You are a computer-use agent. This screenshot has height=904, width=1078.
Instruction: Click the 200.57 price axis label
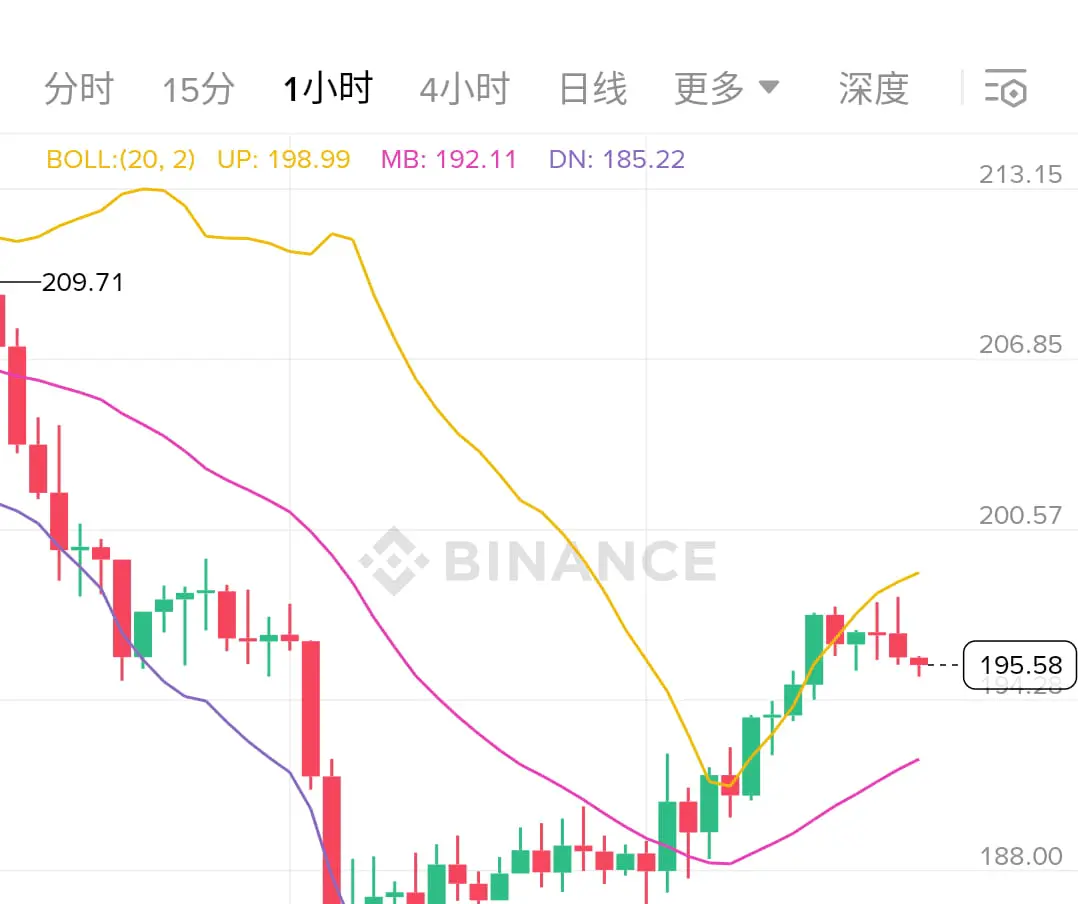click(x=1020, y=515)
